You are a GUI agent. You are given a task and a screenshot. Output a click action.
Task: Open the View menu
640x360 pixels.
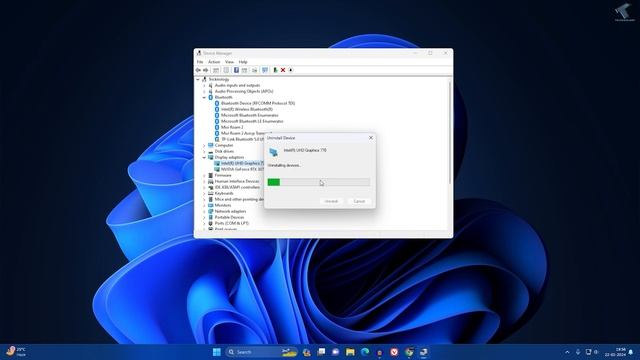click(x=229, y=62)
